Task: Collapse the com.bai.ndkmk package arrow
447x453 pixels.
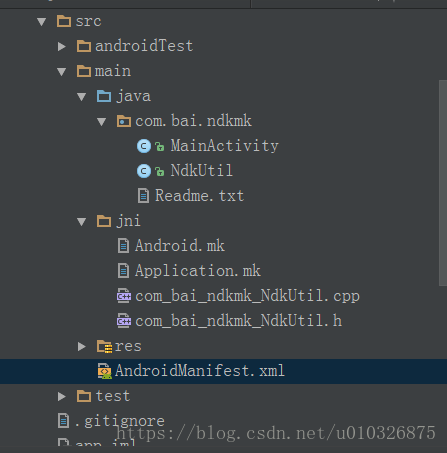Action: pos(102,122)
